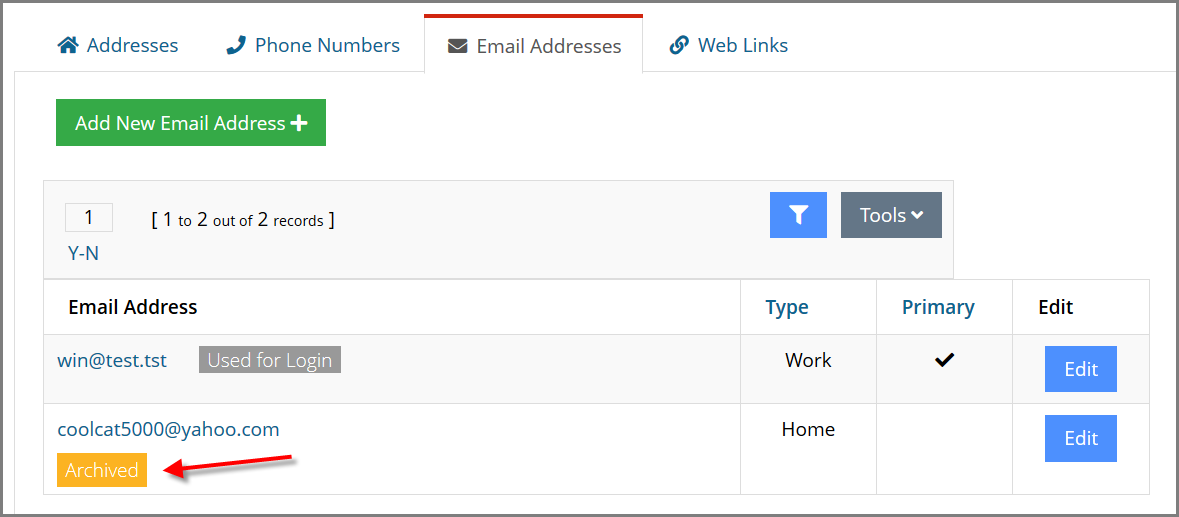Viewport: 1179px width, 517px height.
Task: Click the chain link icon on Web Links
Action: point(679,46)
